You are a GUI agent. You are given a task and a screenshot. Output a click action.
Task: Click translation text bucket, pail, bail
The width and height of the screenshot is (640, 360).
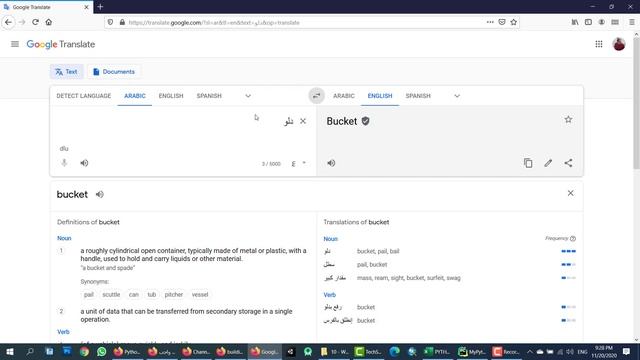(x=378, y=251)
